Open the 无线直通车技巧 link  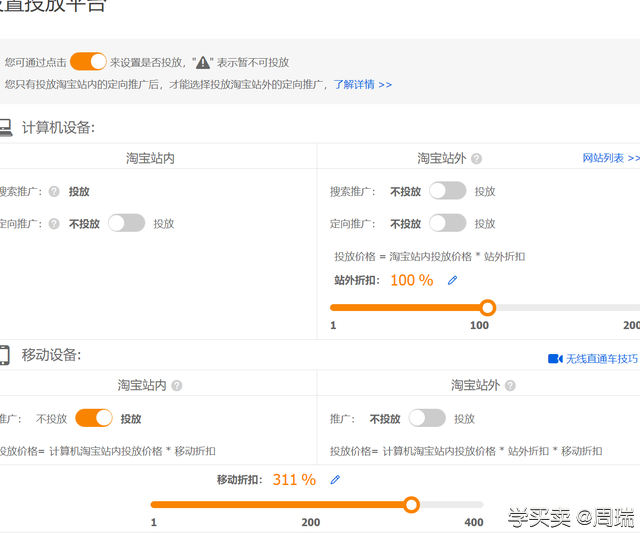coord(602,359)
